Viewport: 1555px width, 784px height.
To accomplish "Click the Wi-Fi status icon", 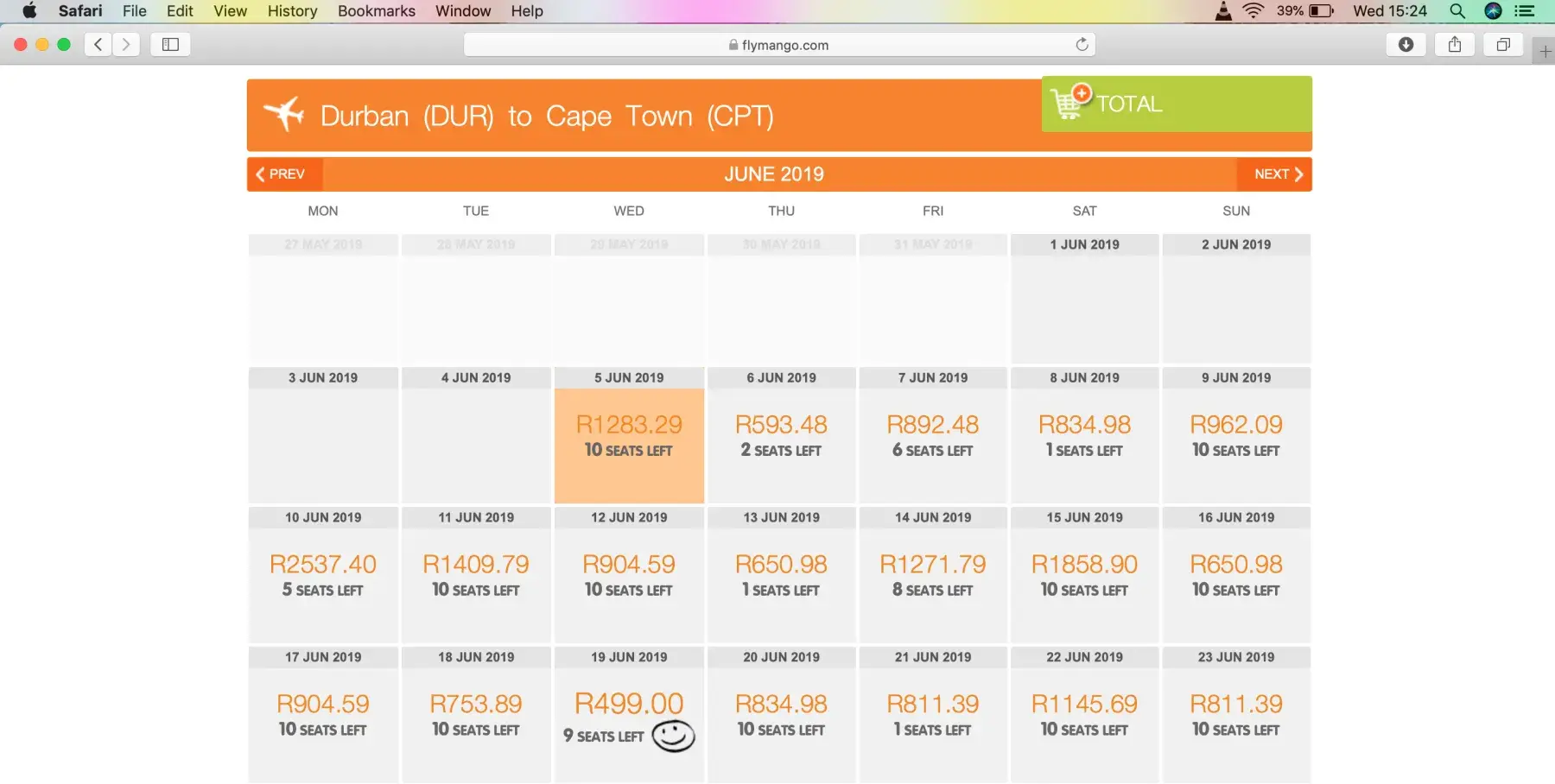I will pyautogui.click(x=1253, y=11).
